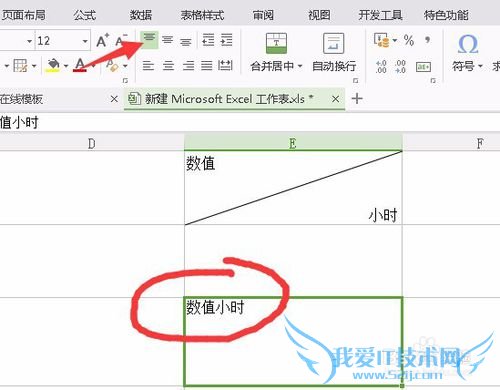This screenshot has height=390, width=500.
Task: Close the 在线模板 tab
Action: click(114, 99)
